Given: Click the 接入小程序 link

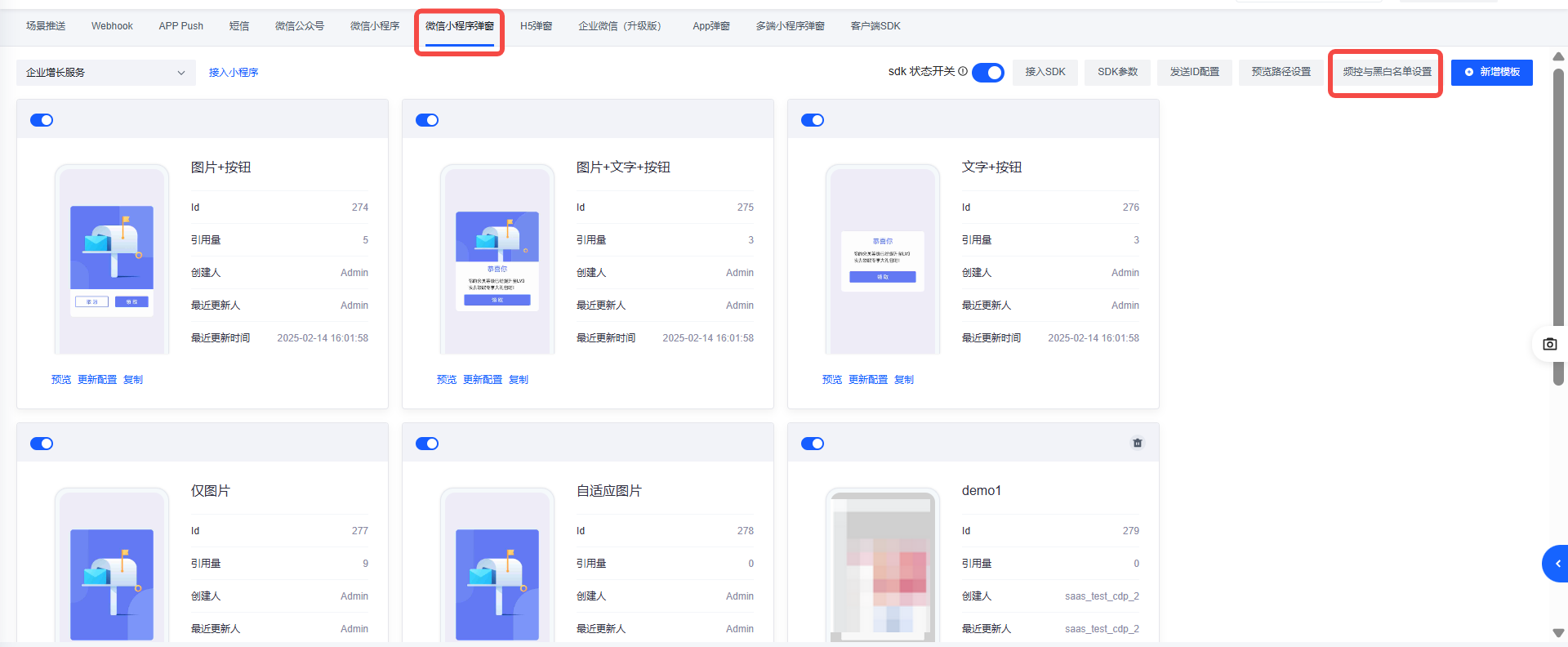Looking at the screenshot, I should coord(234,73).
